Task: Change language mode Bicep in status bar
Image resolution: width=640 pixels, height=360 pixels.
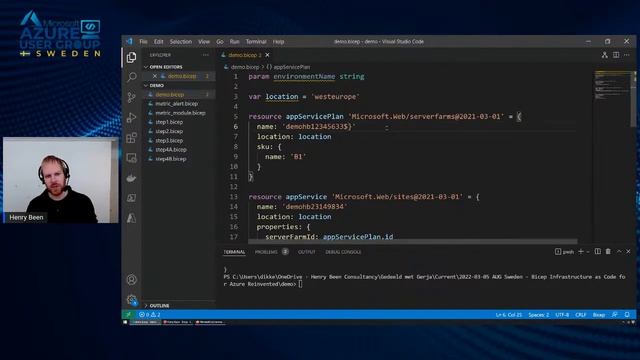Action: point(599,315)
